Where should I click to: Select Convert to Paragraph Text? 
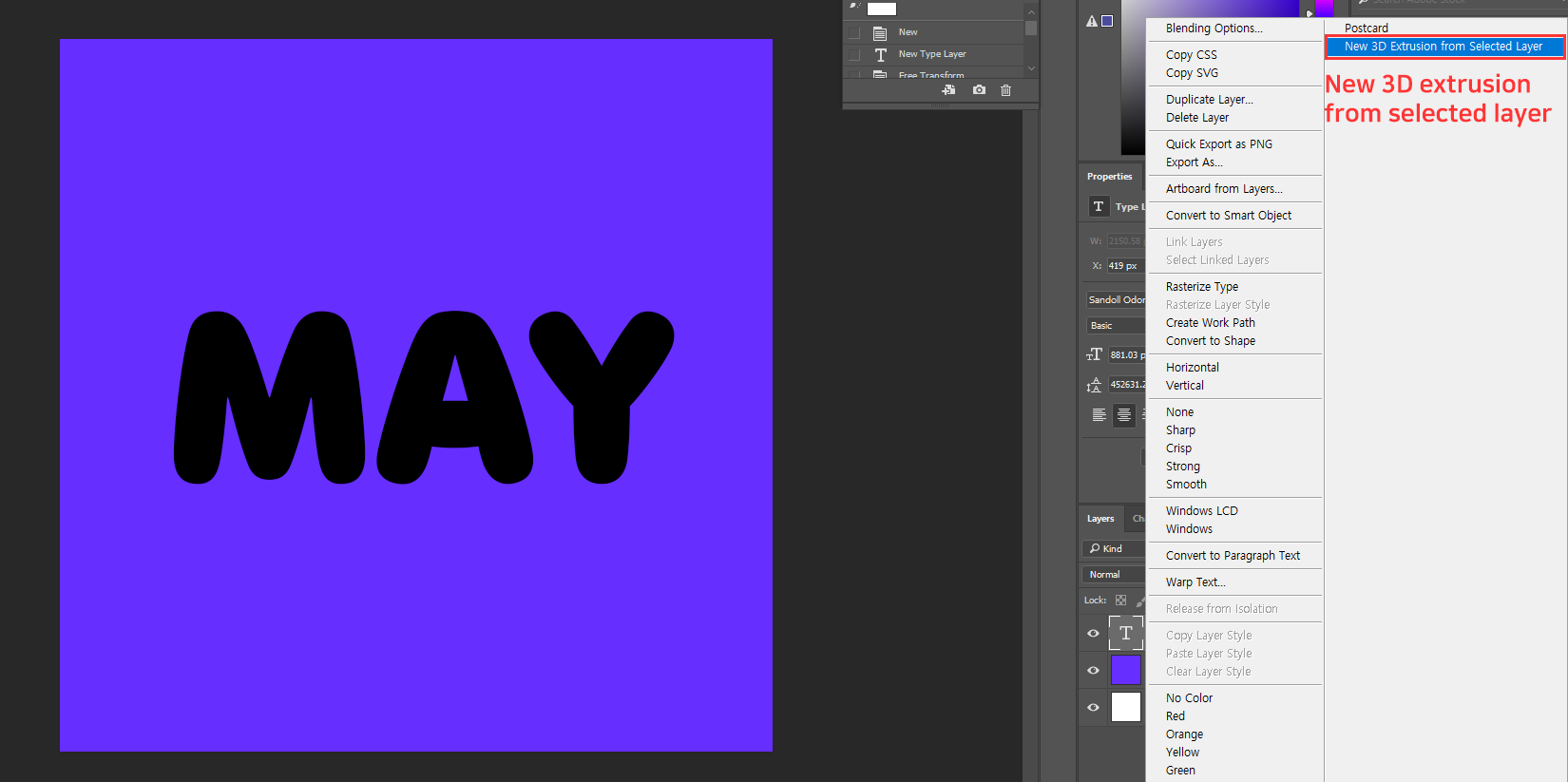[1233, 556]
